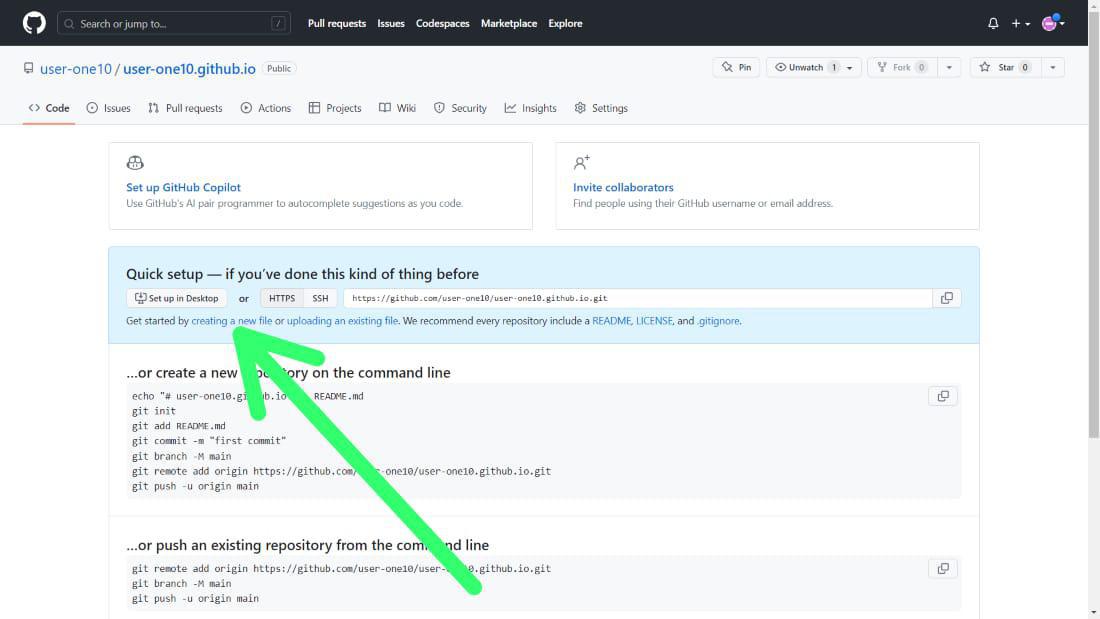Click the invite collaborators person icon
This screenshot has height=619, width=1100.
coord(582,163)
